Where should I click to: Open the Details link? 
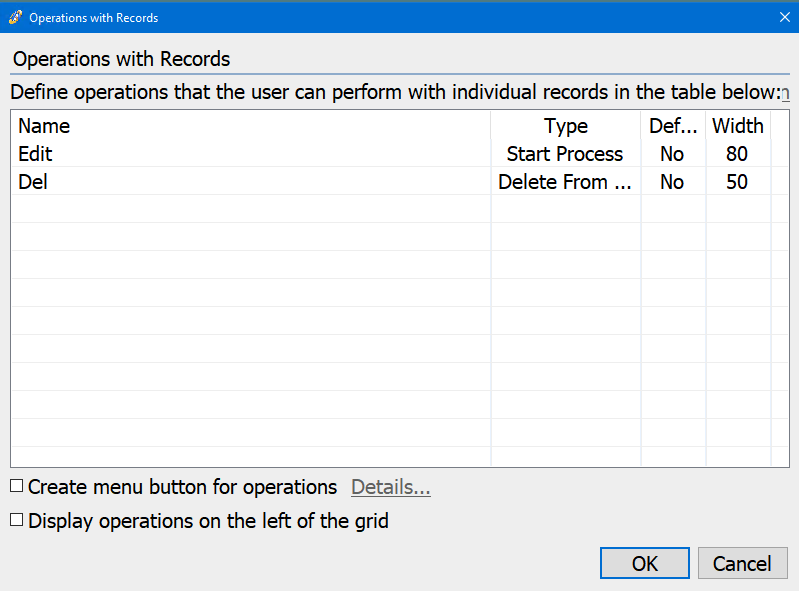[390, 487]
